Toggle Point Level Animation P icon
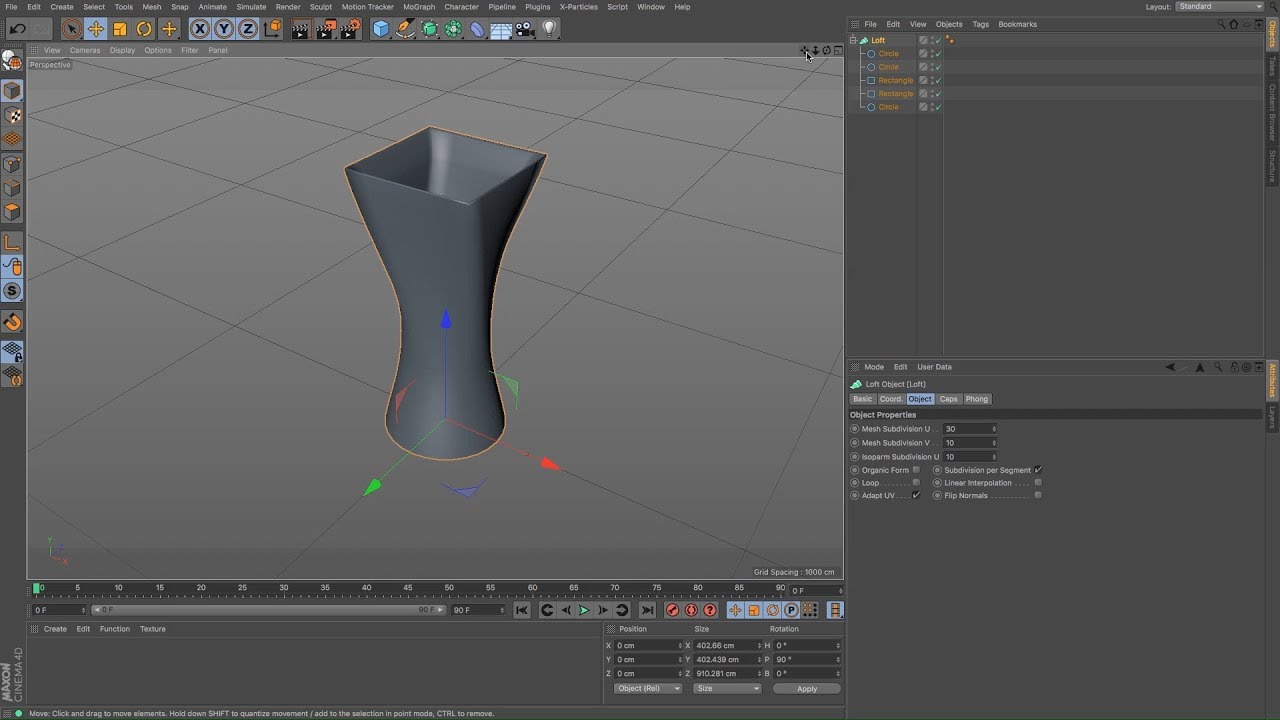 coord(791,610)
